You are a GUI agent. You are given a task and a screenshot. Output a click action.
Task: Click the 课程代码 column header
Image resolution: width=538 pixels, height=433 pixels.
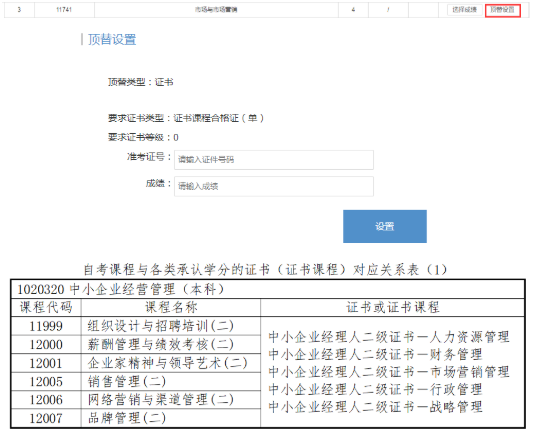46,307
